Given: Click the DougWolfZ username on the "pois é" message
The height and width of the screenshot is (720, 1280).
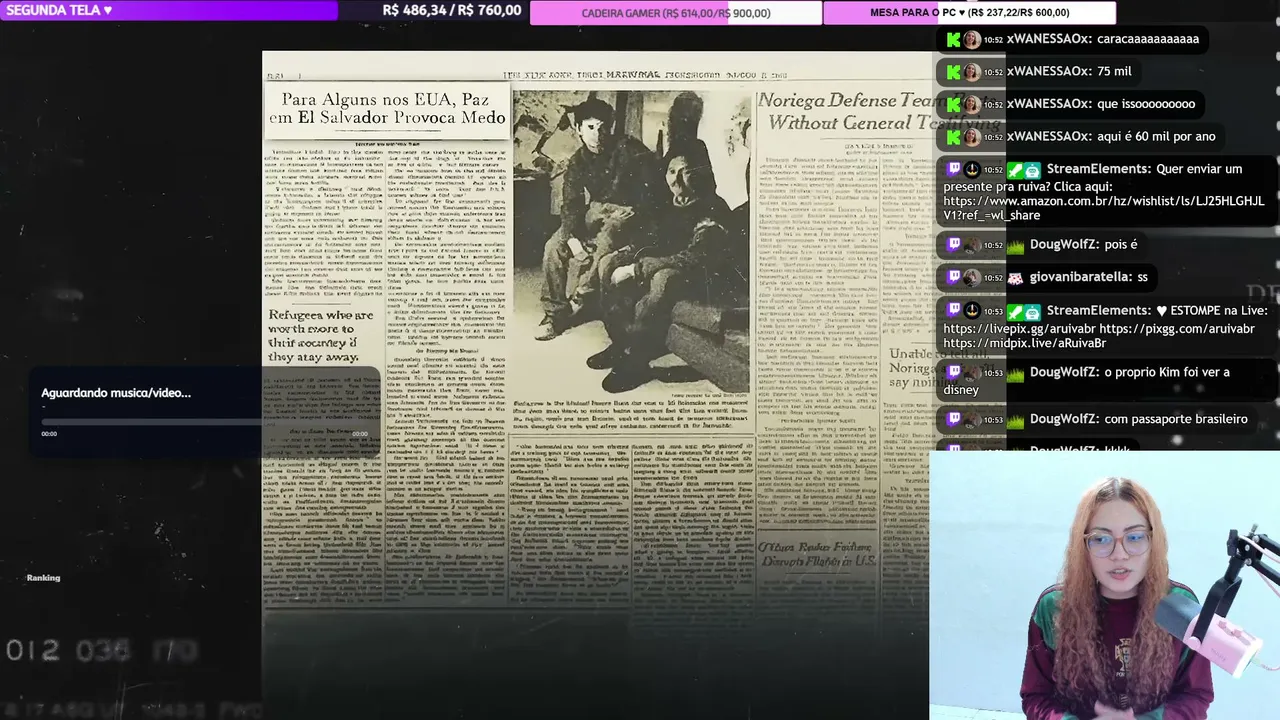Looking at the screenshot, I should (1064, 245).
